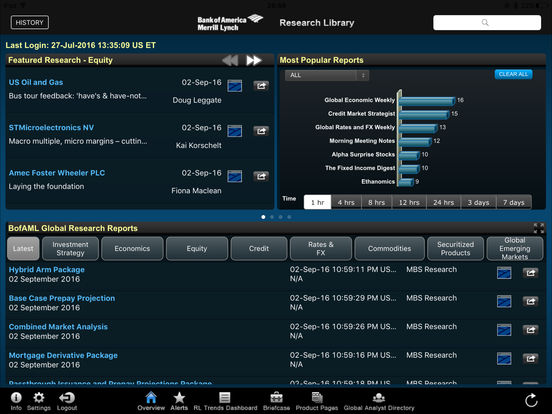Expand Global Research Reports to fullscreen
Viewport: 552px width, 414px height.
539,228
